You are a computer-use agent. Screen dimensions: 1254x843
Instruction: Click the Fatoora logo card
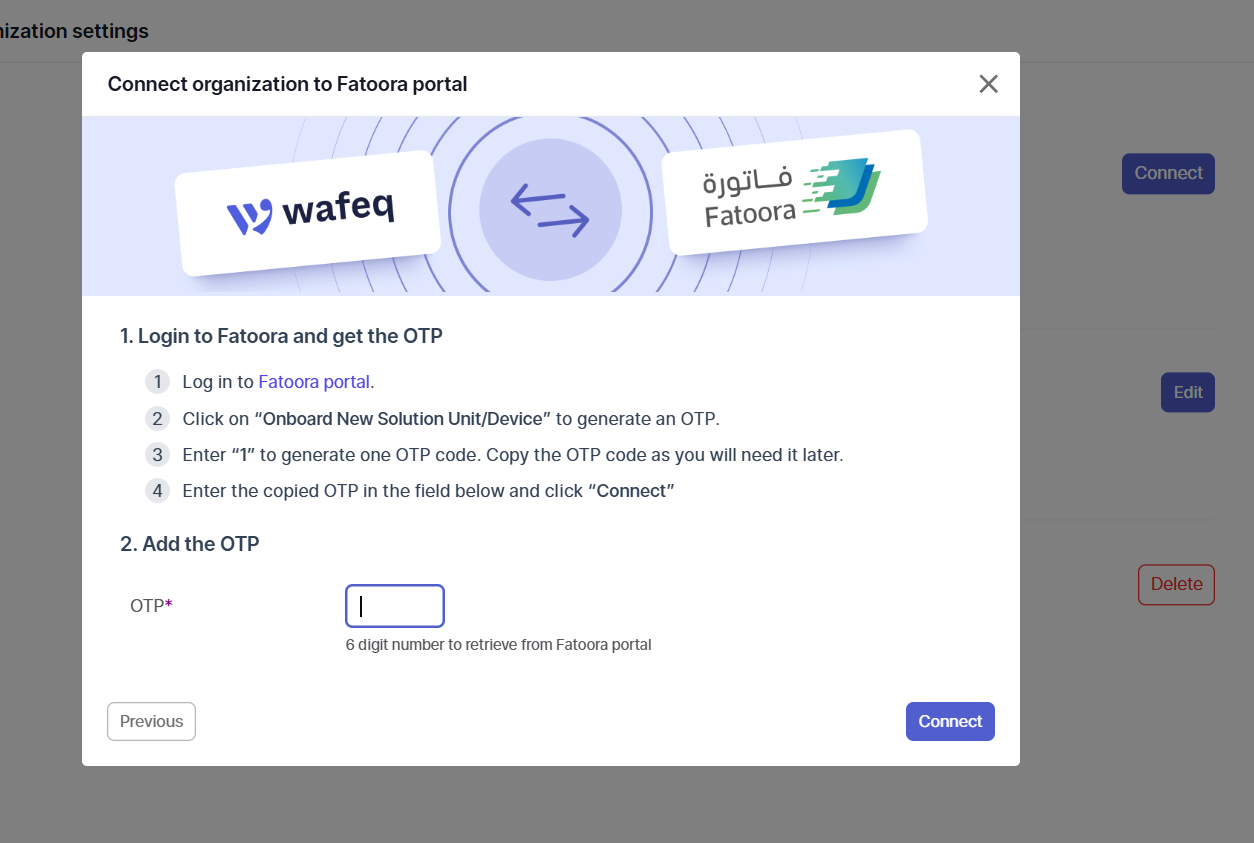[x=794, y=192]
